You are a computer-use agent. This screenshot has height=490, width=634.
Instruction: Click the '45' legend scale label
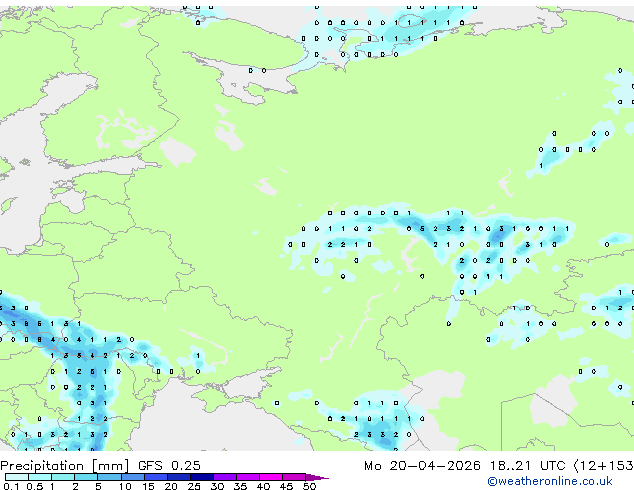[x=287, y=486]
